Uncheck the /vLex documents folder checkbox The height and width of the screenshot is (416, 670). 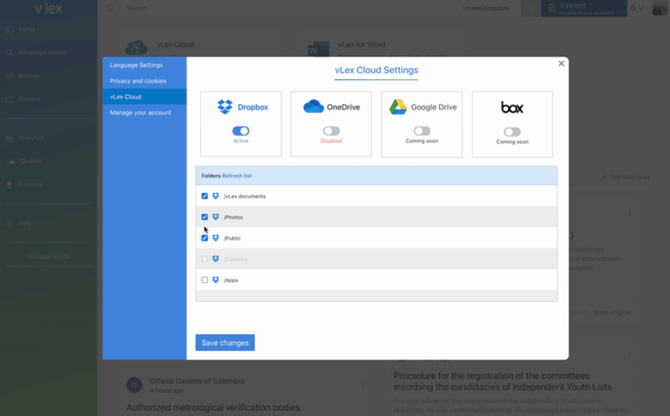click(205, 196)
